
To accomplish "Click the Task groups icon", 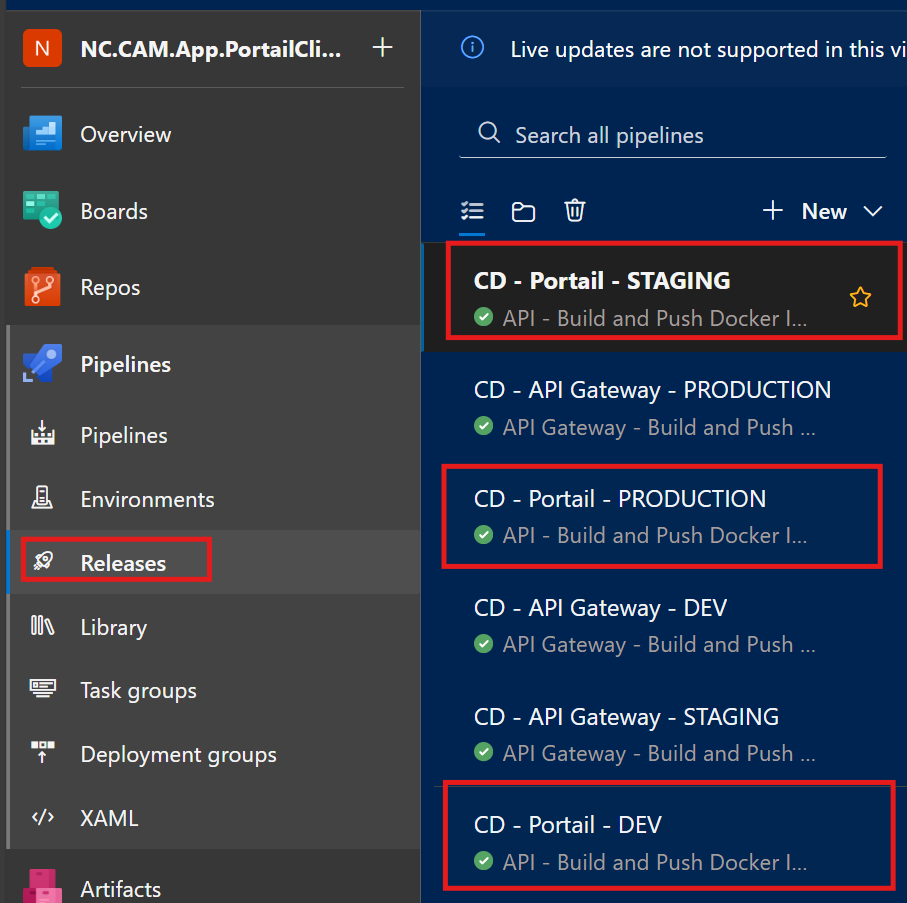I will [x=43, y=690].
